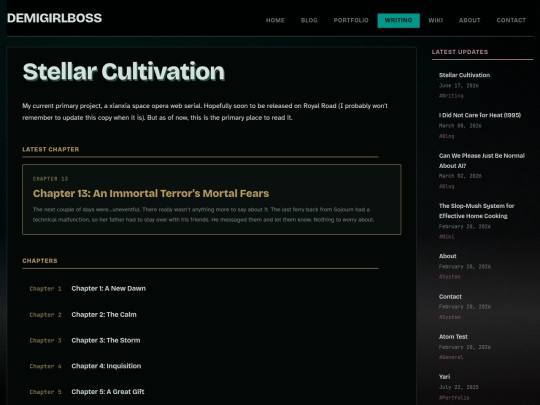This screenshot has height=405, width=540.
Task: Click the #Blog tag under the AI post
Action: [x=447, y=186]
